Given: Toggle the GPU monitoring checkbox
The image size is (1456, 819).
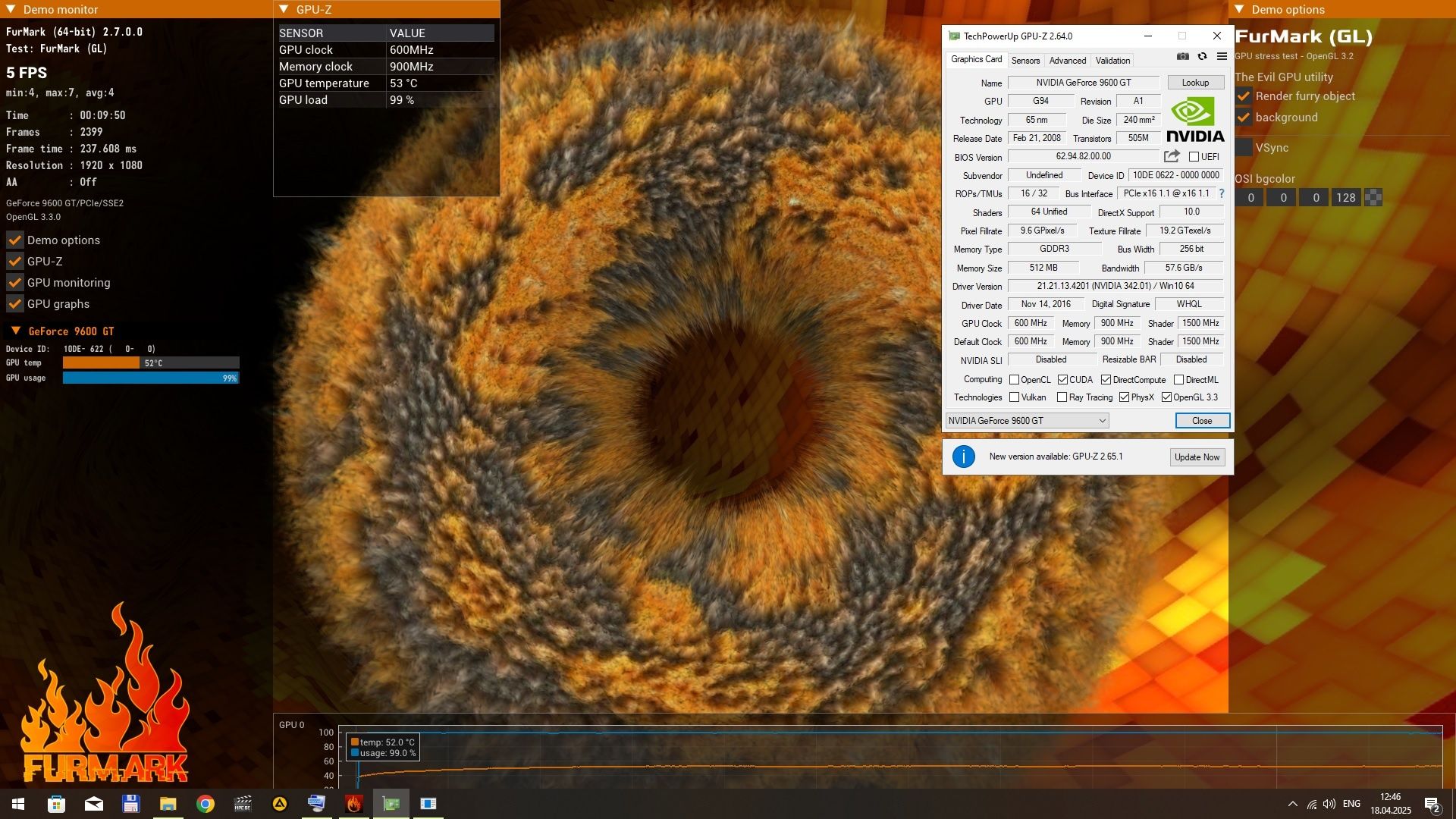Looking at the screenshot, I should pyautogui.click(x=14, y=283).
